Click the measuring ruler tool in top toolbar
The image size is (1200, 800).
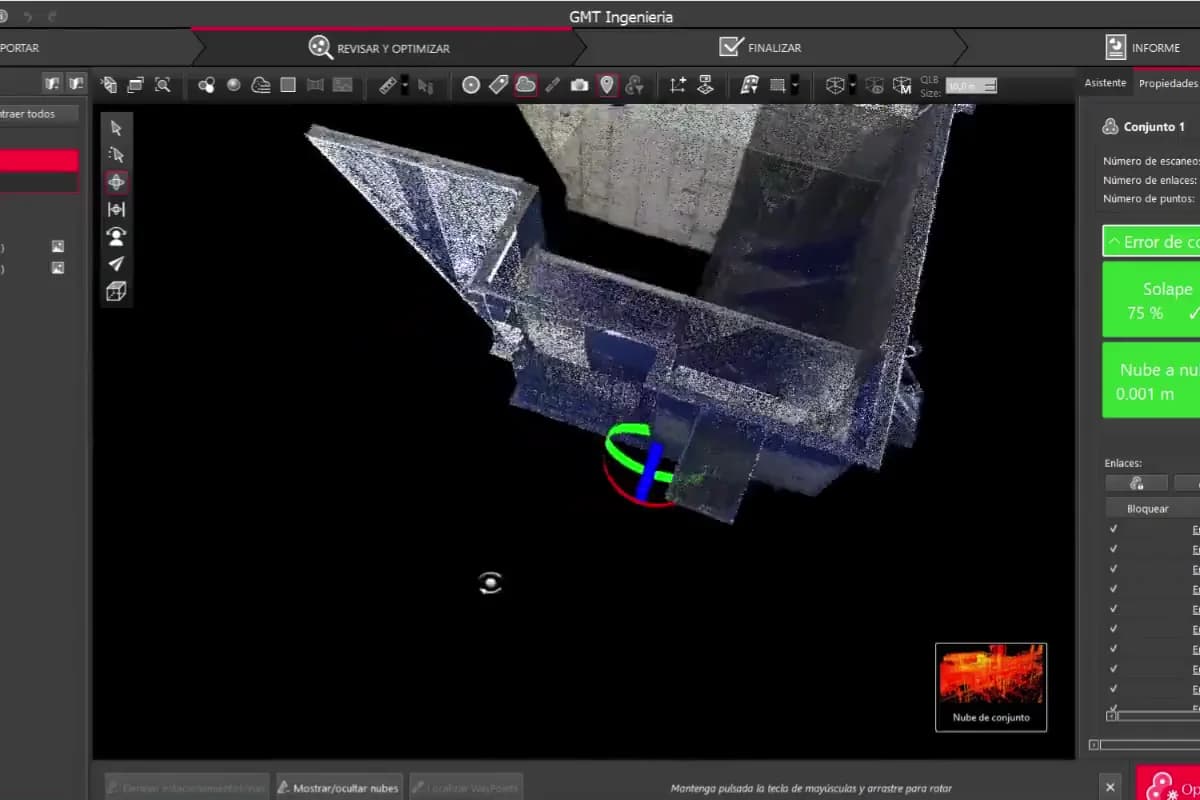click(388, 85)
